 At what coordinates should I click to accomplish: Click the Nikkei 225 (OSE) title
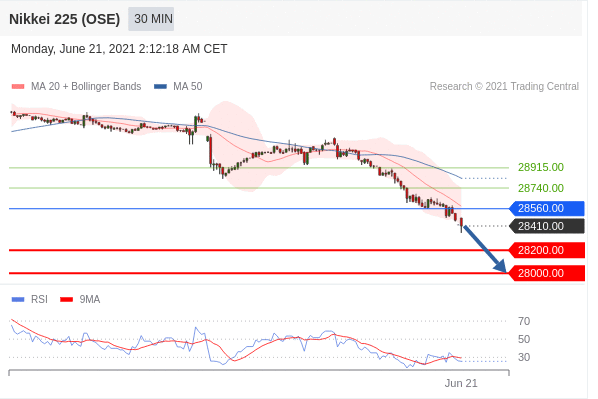coord(64,19)
